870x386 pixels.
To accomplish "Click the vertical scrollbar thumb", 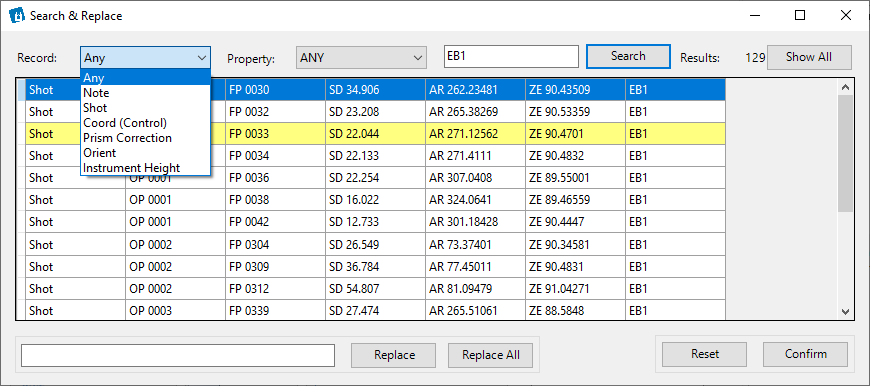I will (x=845, y=153).
